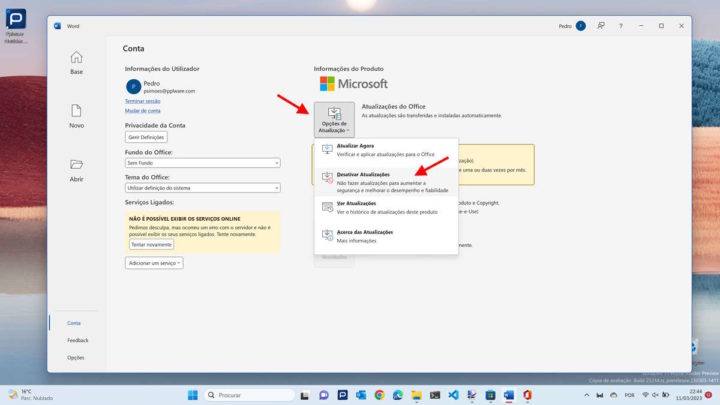Click the Terminar sessão link
This screenshot has height=405, width=720.
[x=142, y=101]
